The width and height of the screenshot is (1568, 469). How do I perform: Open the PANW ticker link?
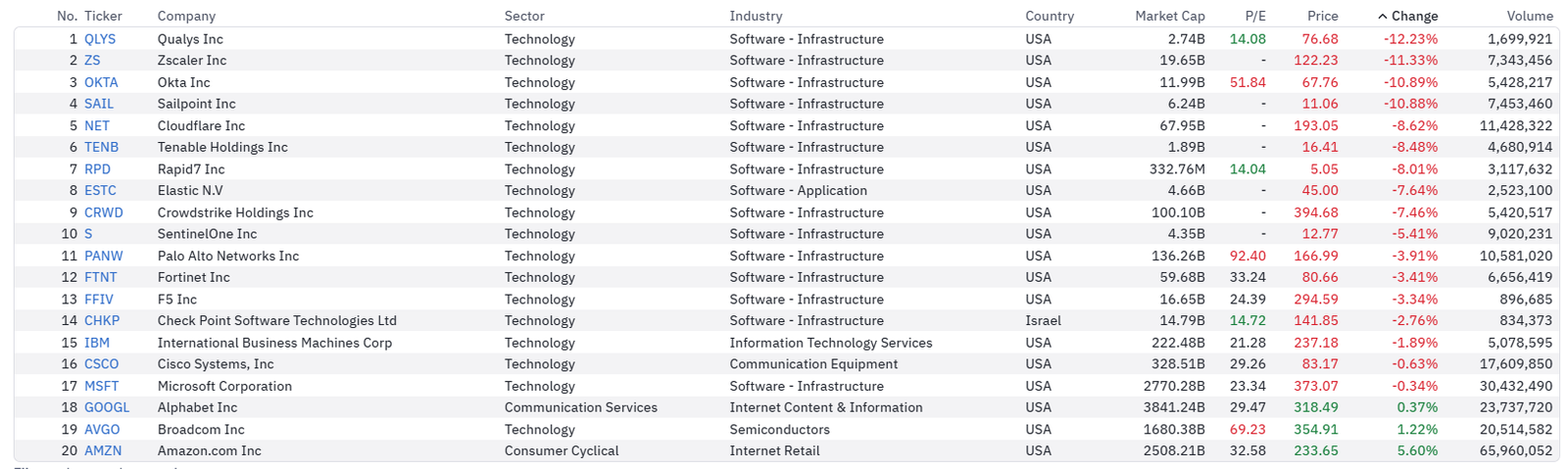[104, 256]
